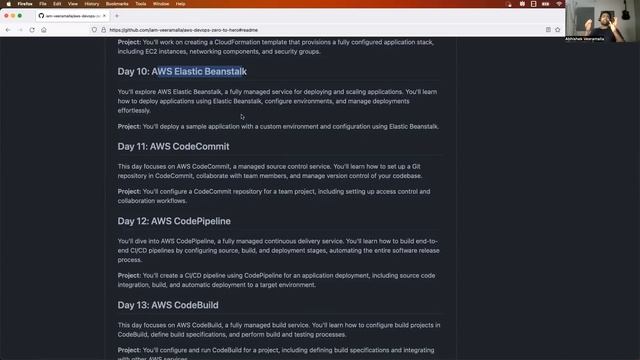Select the GitHub aws-devops browser tab

[x=72, y=16]
